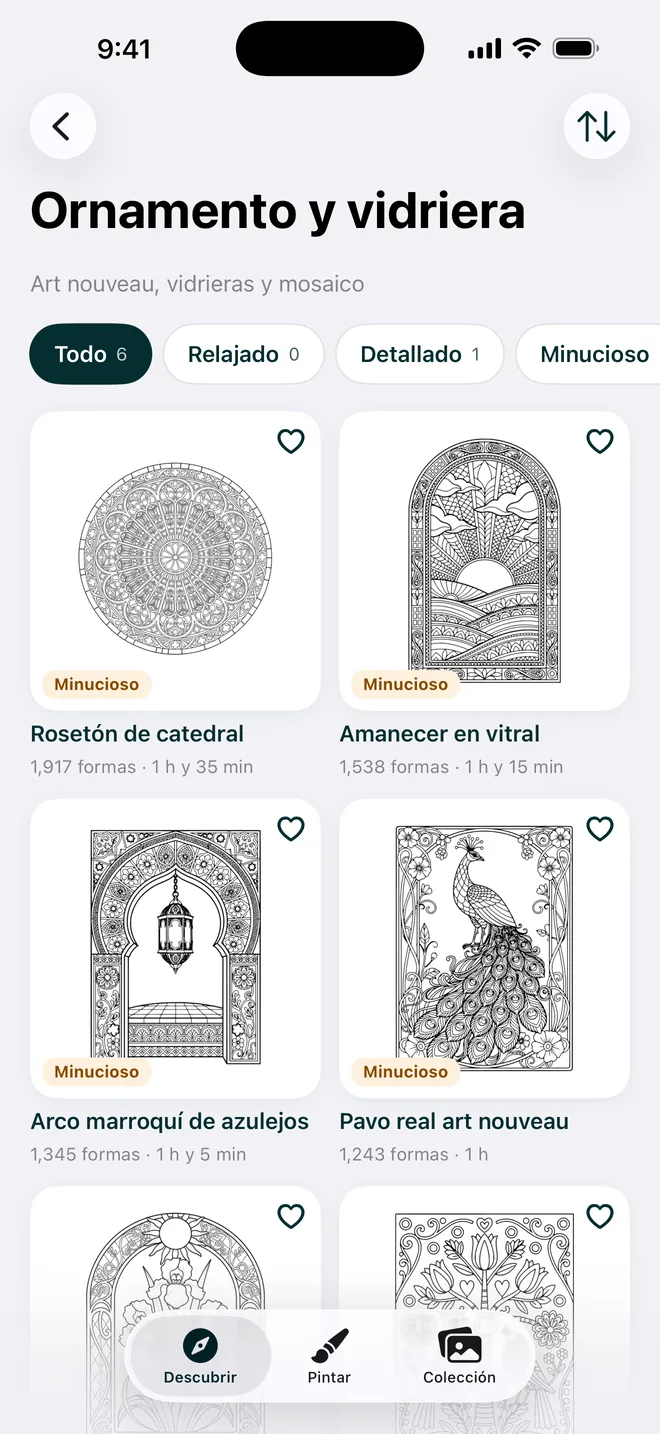Filter by Relajado difficulty
The height and width of the screenshot is (1434, 660).
244,354
